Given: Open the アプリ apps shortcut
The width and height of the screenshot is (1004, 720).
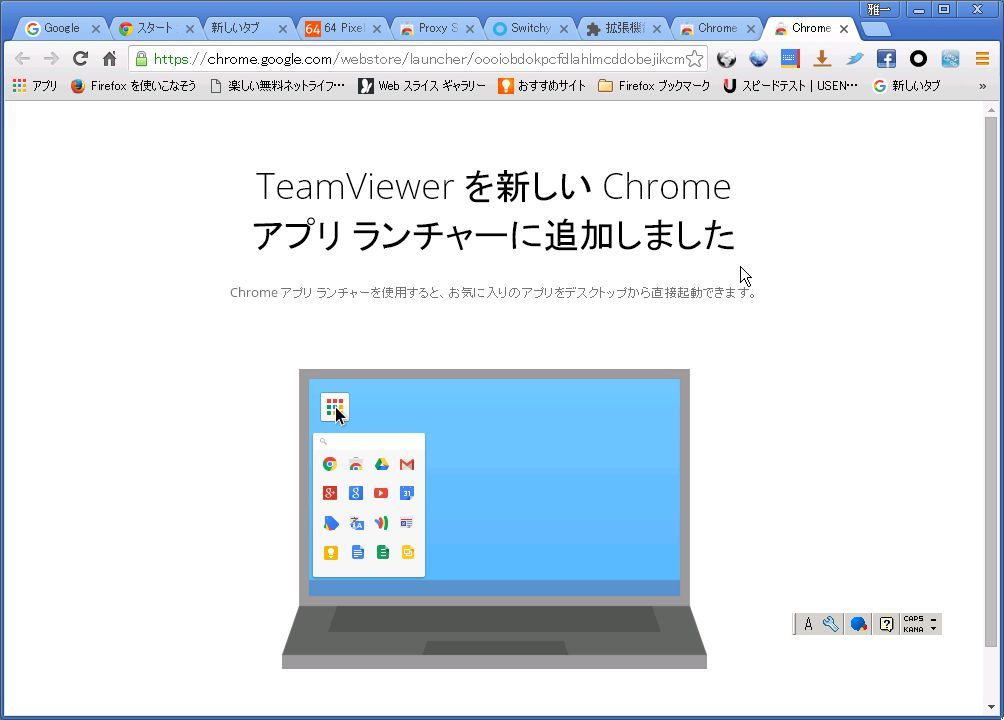Looking at the screenshot, I should 35,85.
